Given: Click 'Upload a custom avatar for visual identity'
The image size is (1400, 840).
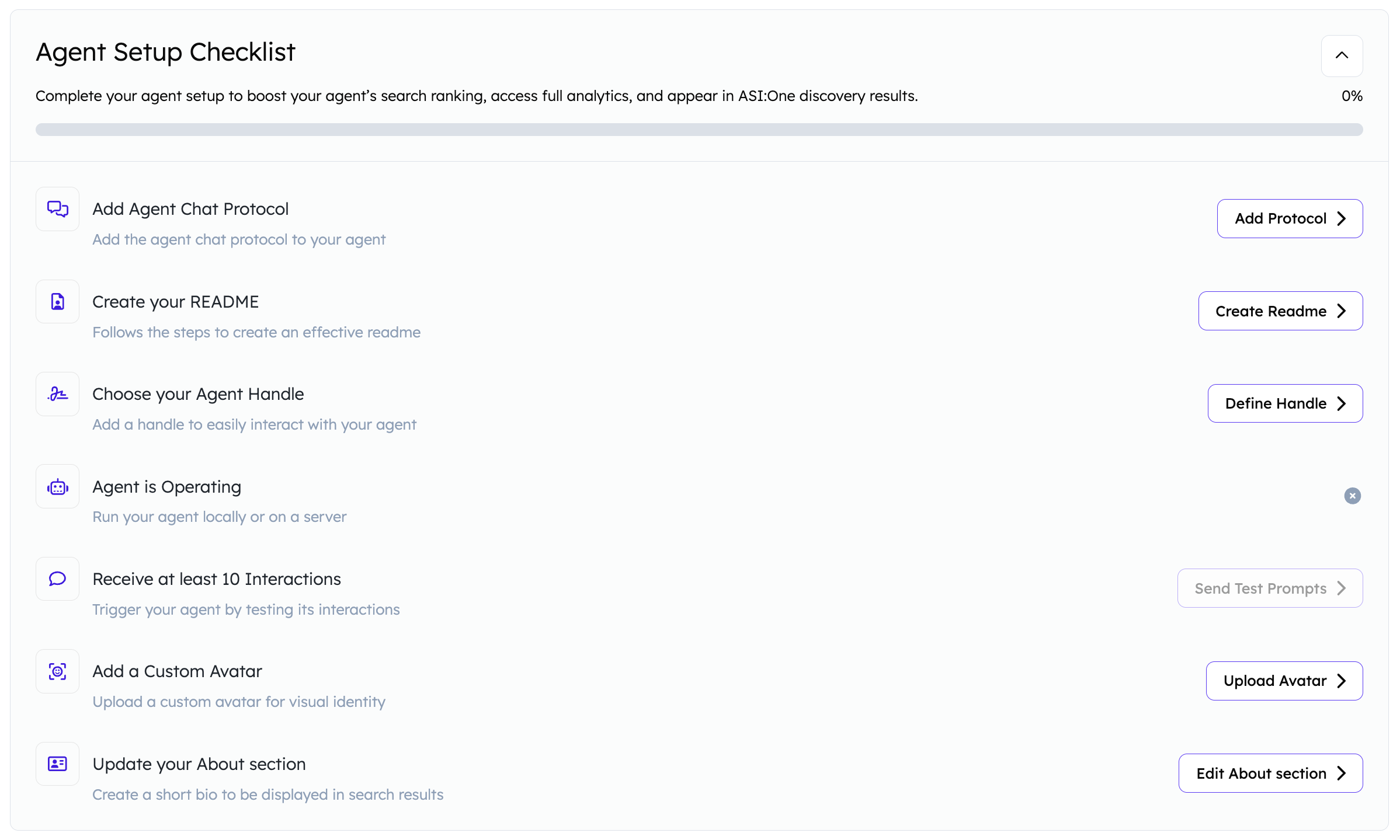Looking at the screenshot, I should coord(239,702).
